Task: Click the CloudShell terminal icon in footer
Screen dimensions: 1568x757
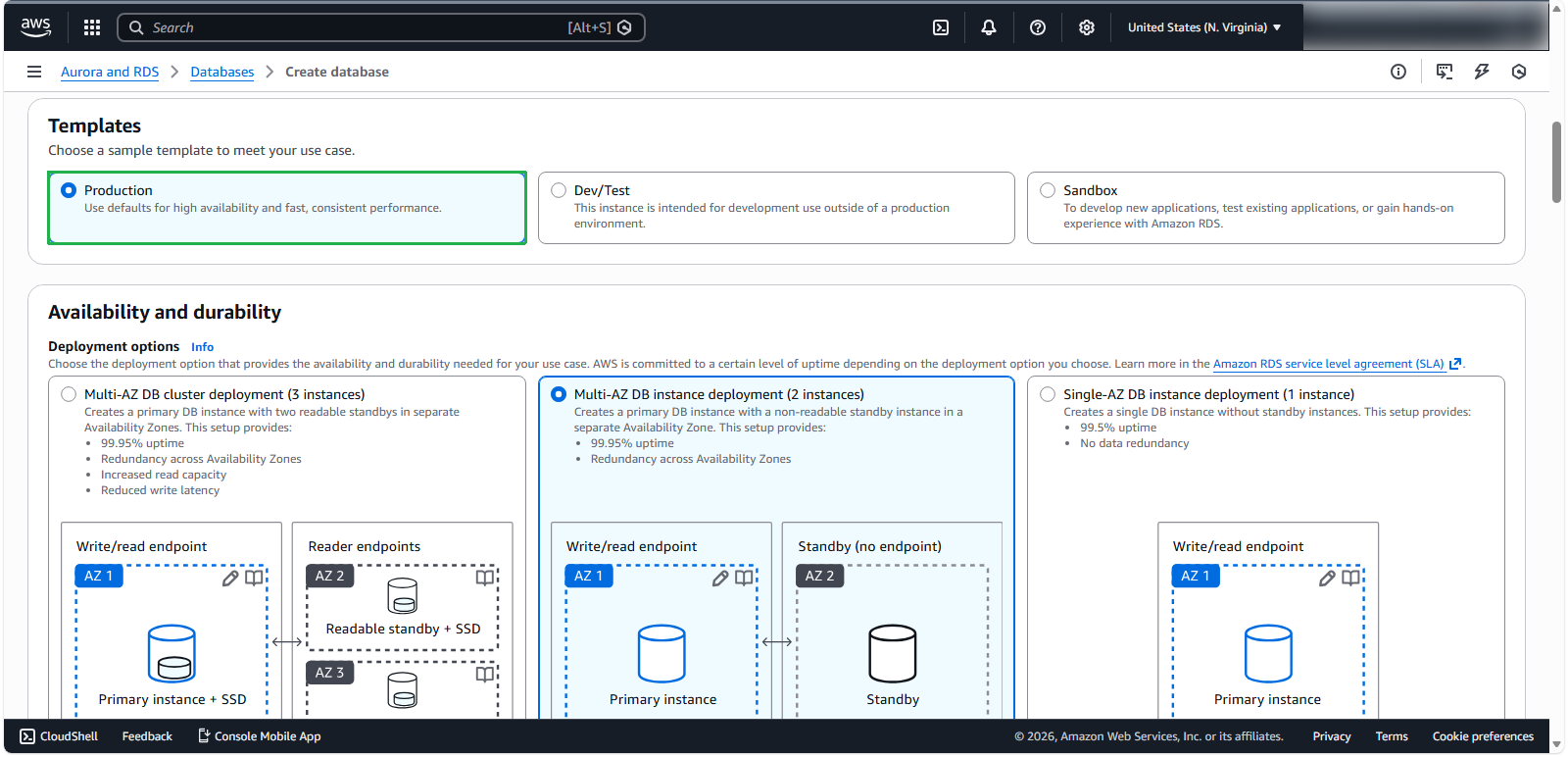Action: (27, 736)
